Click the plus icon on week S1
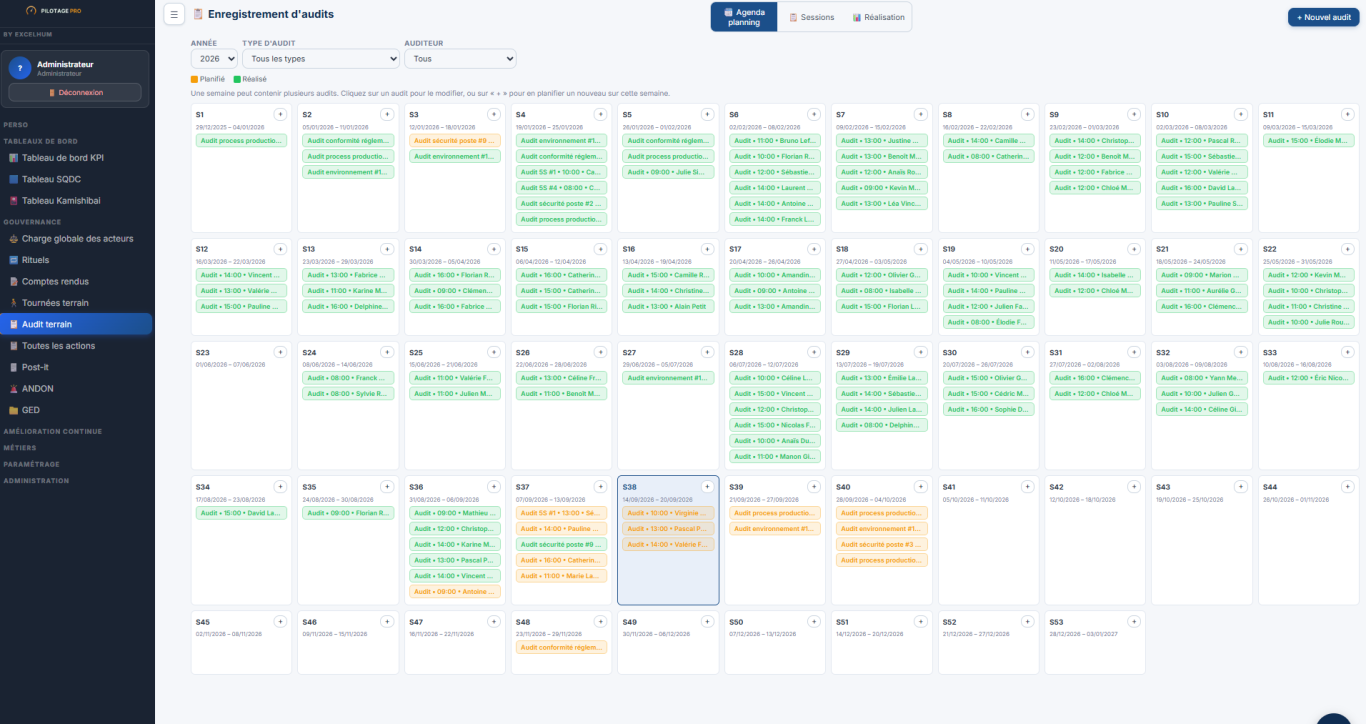This screenshot has width=1366, height=724. tap(280, 115)
